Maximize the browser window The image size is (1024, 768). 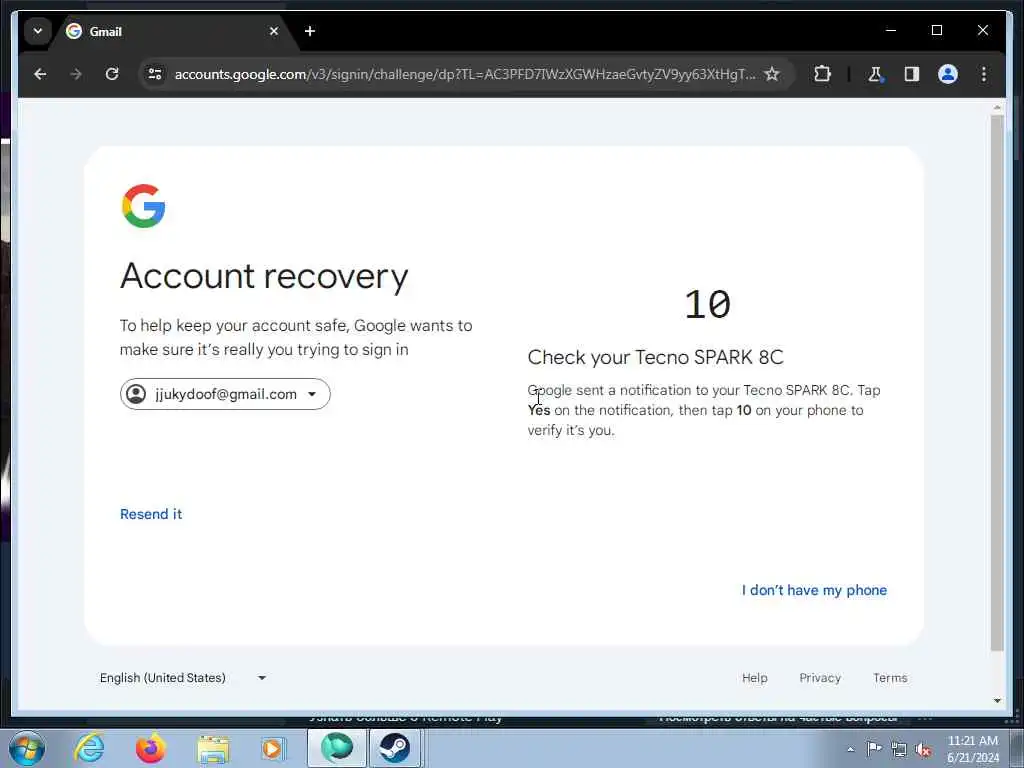click(x=936, y=30)
